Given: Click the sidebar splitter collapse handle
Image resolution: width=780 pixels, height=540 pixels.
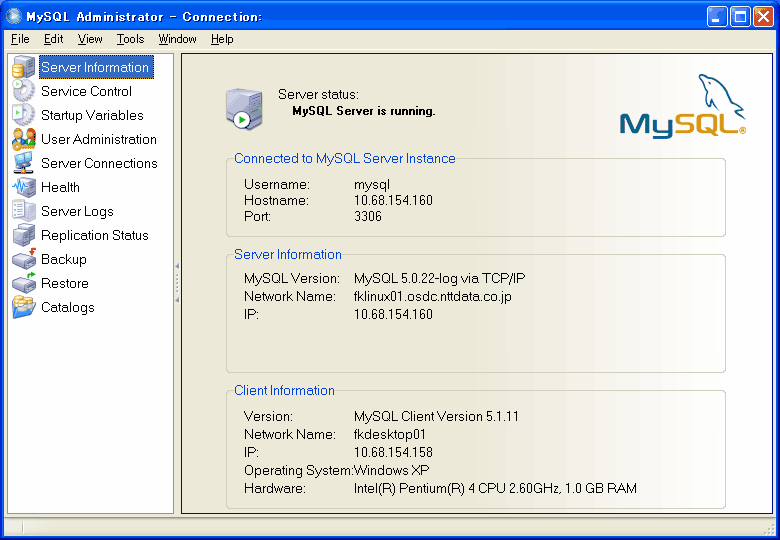Looking at the screenshot, I should click(x=177, y=283).
